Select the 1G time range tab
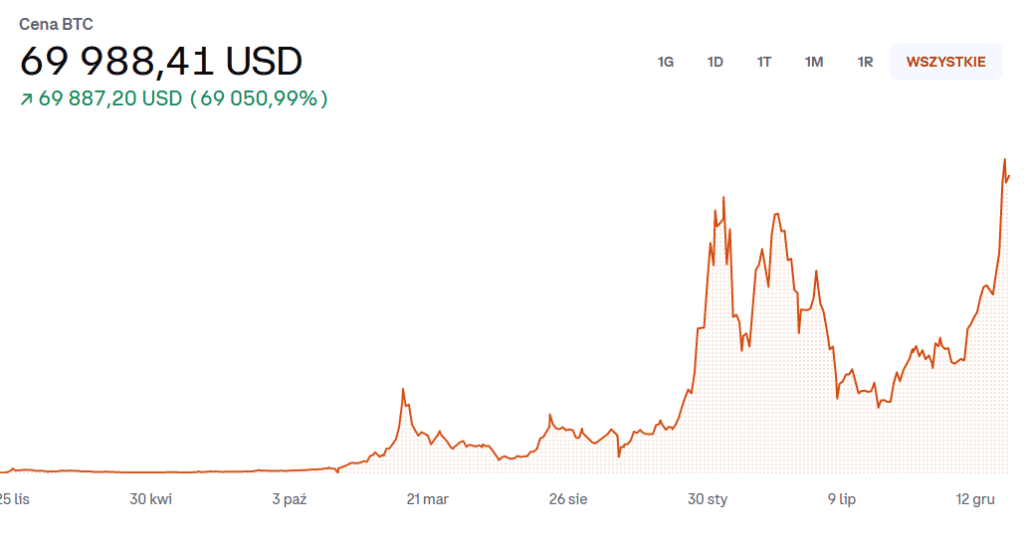Image resolution: width=1024 pixels, height=547 pixels. coord(665,62)
